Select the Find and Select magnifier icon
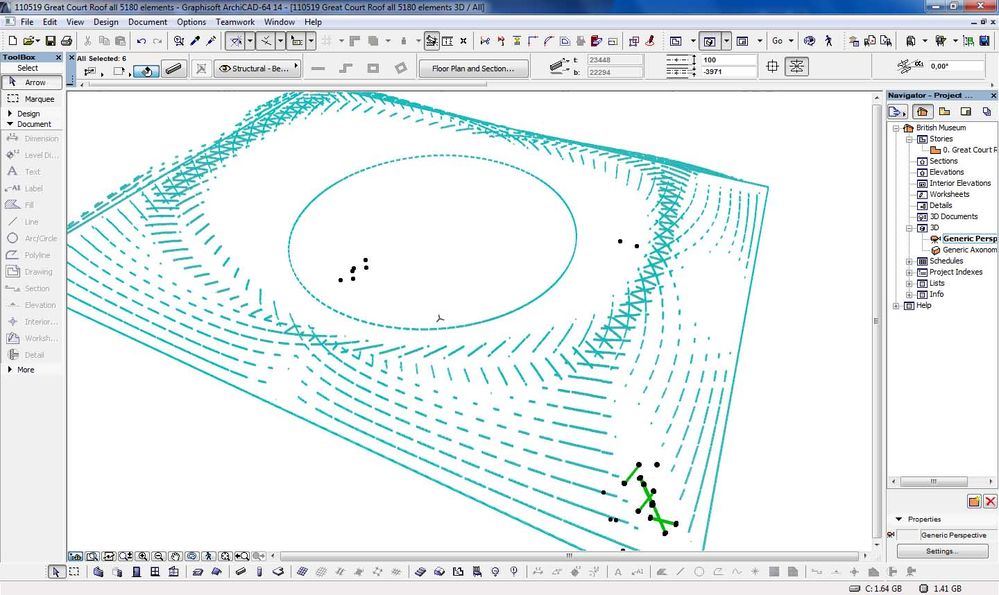 tap(178, 41)
